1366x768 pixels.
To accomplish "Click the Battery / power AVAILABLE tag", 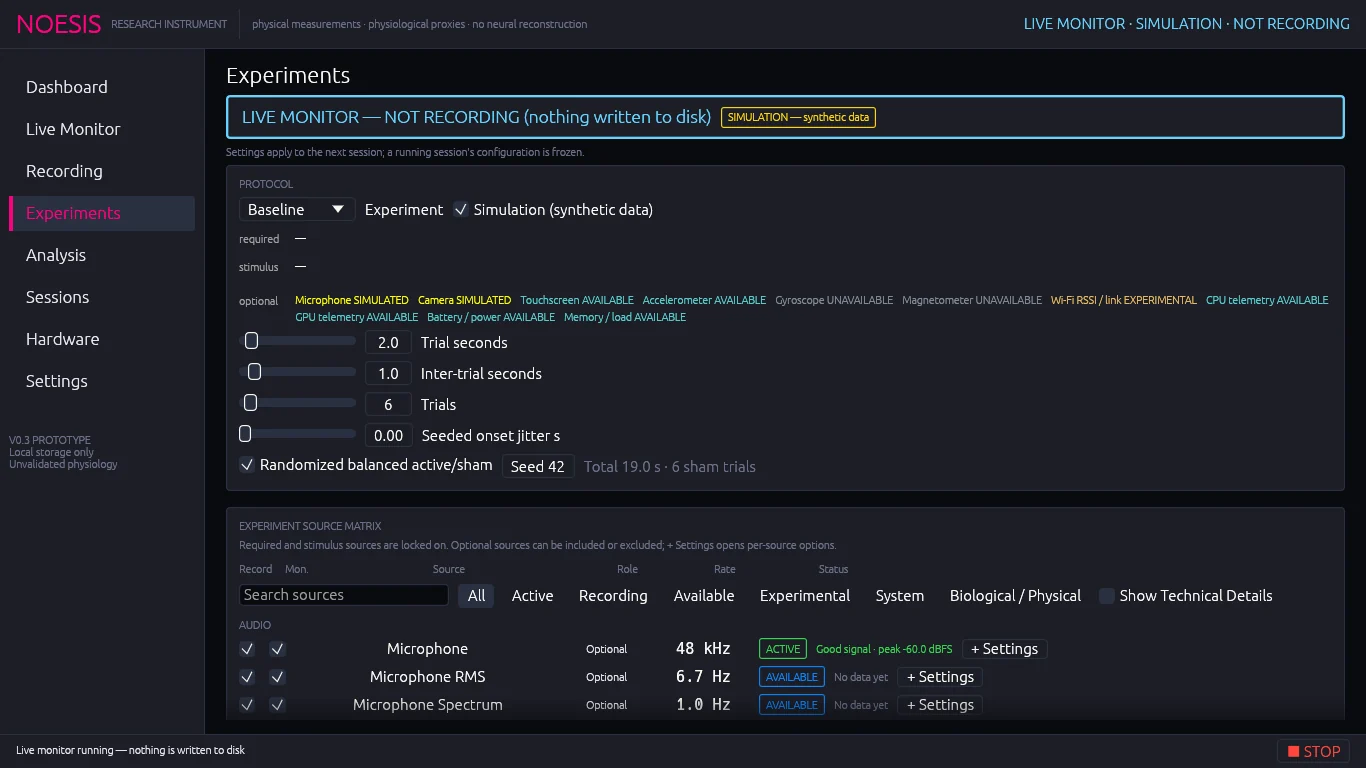I will (491, 317).
